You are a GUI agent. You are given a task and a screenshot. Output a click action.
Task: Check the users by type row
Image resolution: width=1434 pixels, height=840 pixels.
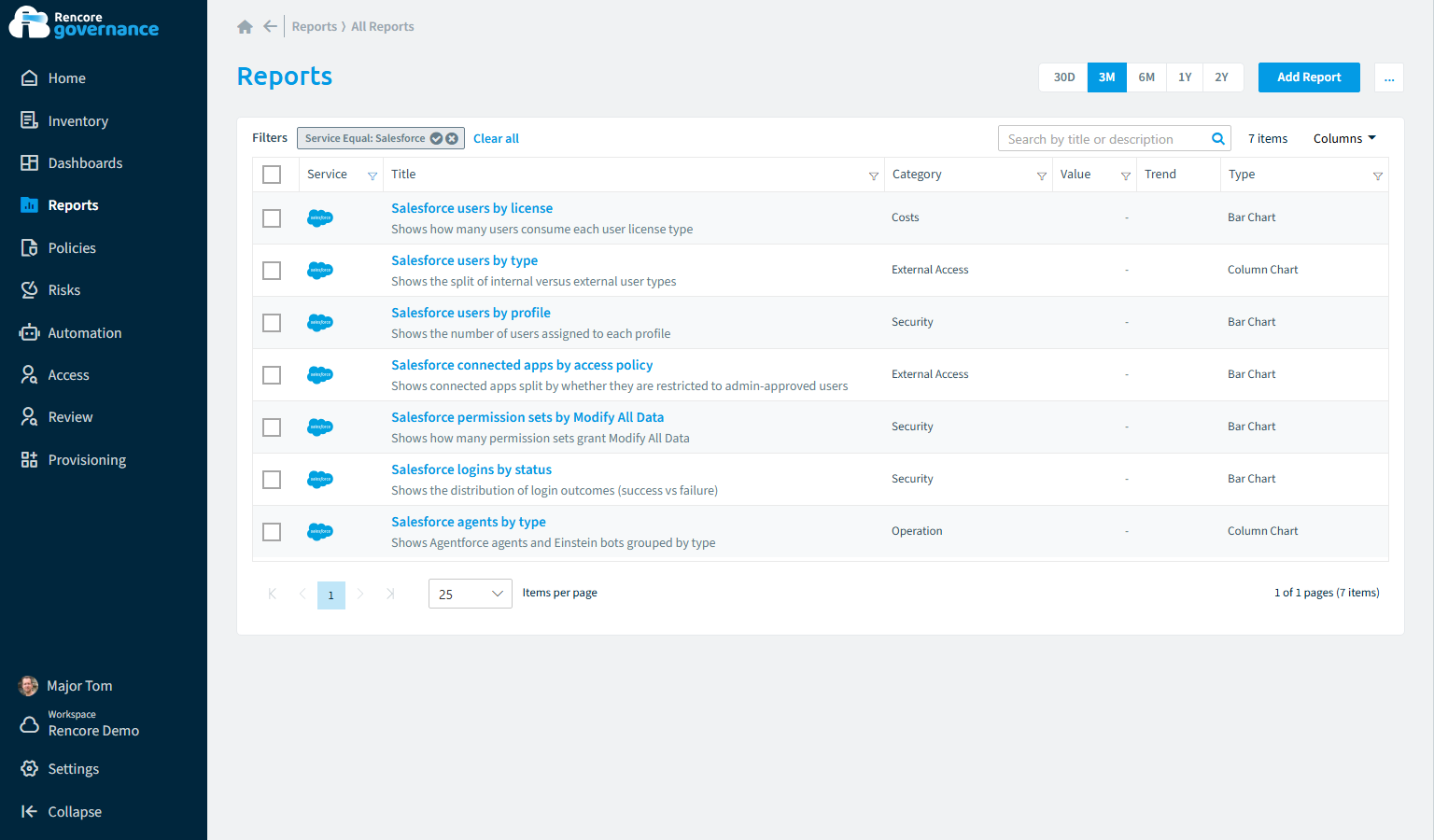click(272, 271)
